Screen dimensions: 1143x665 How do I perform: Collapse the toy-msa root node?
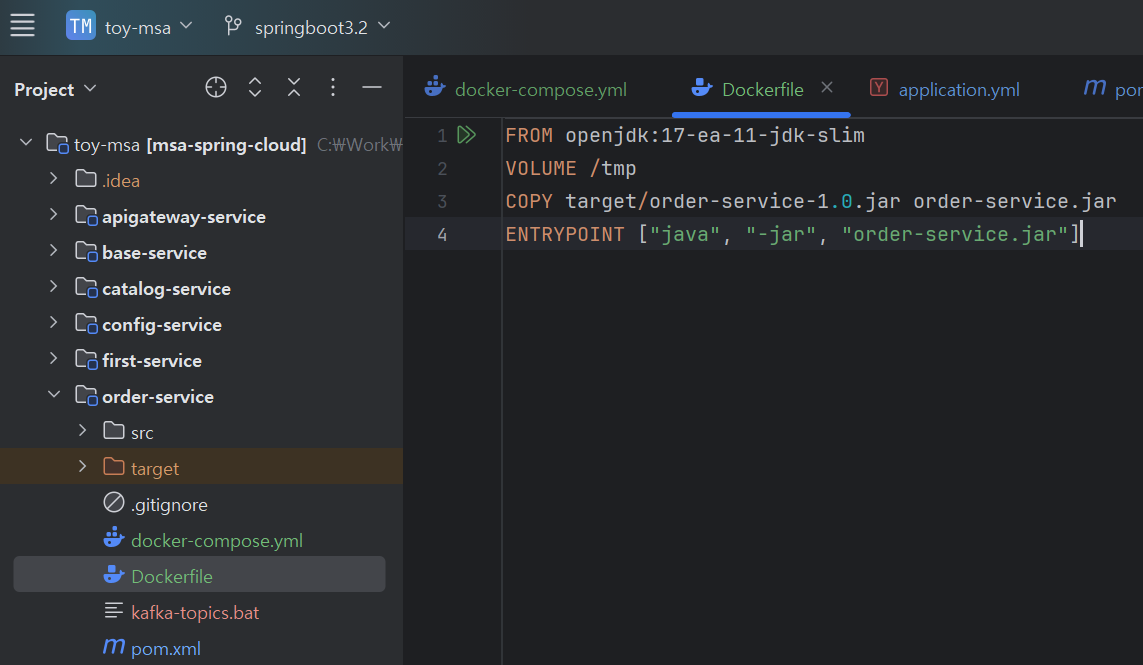(26, 143)
